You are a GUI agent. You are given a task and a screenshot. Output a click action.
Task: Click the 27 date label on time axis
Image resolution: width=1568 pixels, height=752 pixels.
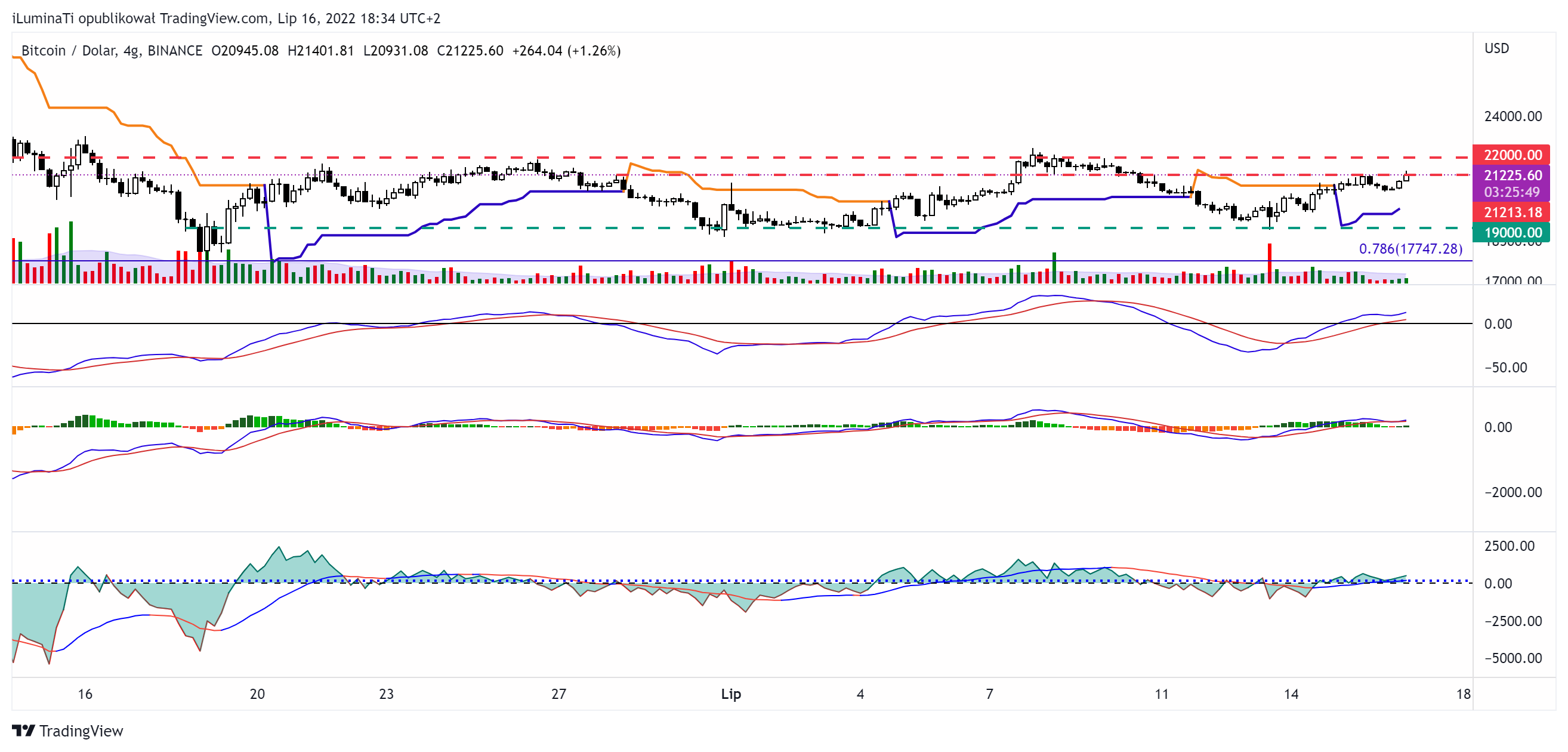(559, 694)
